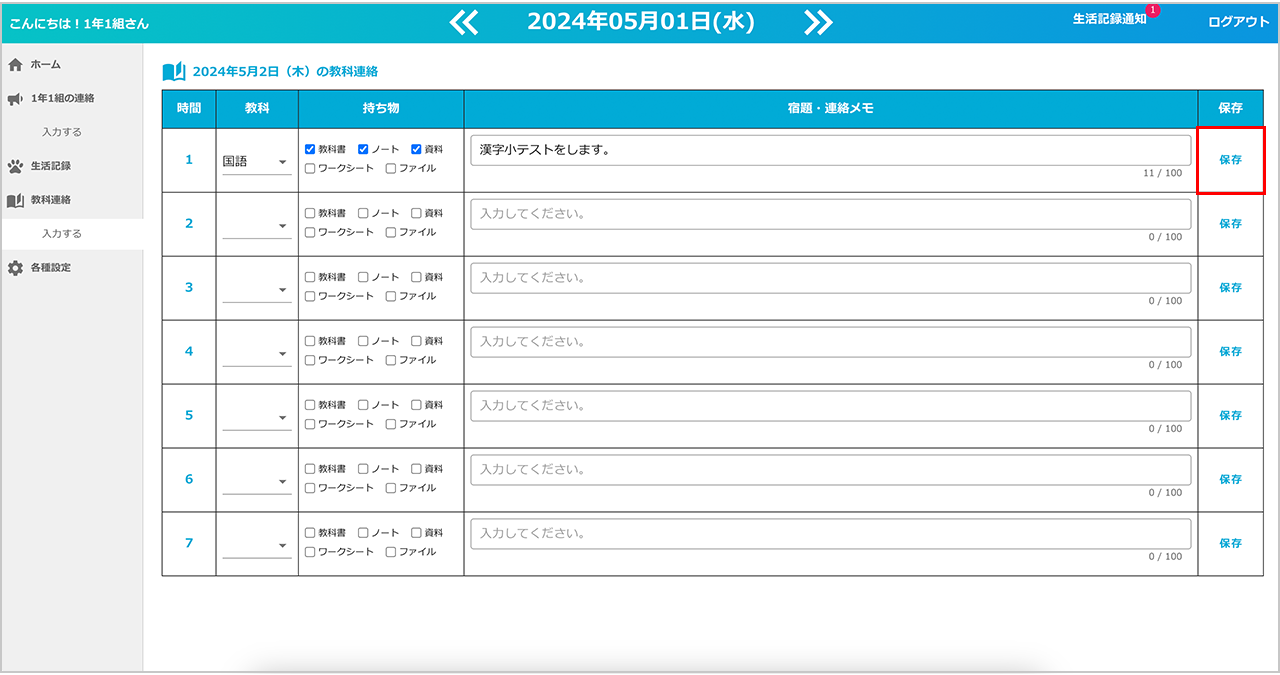Image resolution: width=1280 pixels, height=675 pixels.
Task: Go to previous day with double-left arrows
Action: click(x=464, y=23)
